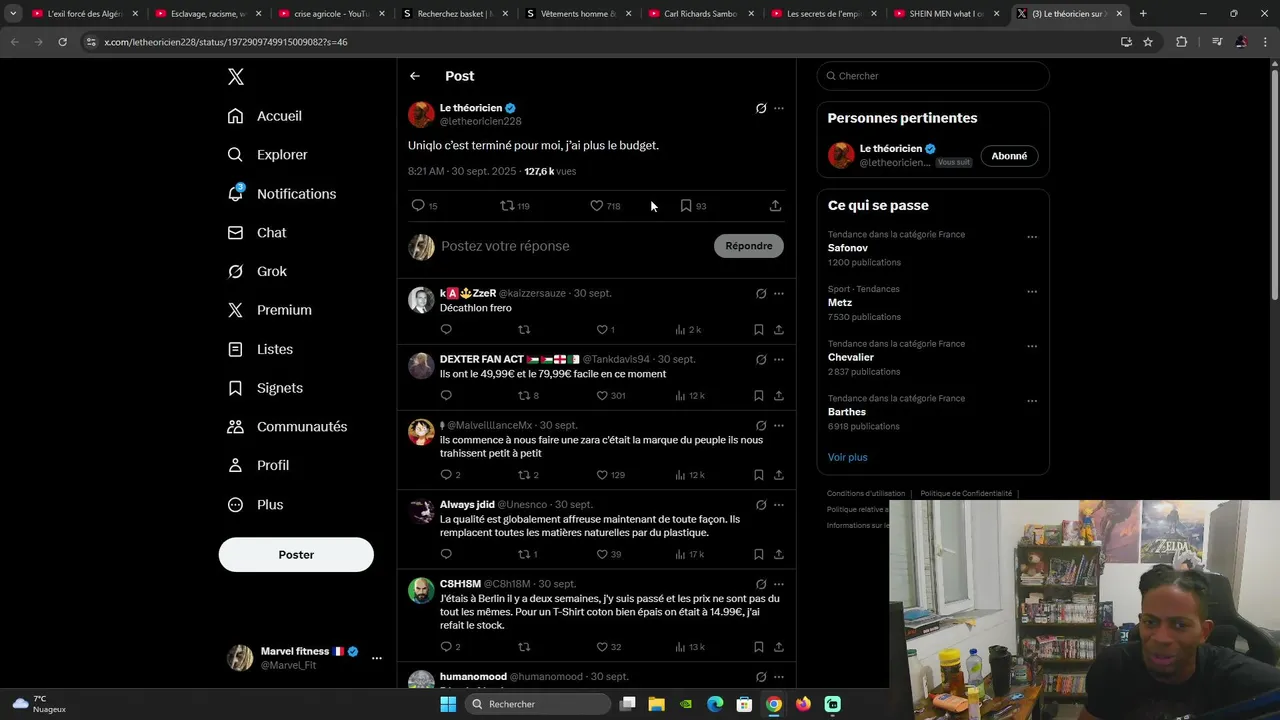
Task: Click the X logo in sidebar
Action: click(x=236, y=77)
